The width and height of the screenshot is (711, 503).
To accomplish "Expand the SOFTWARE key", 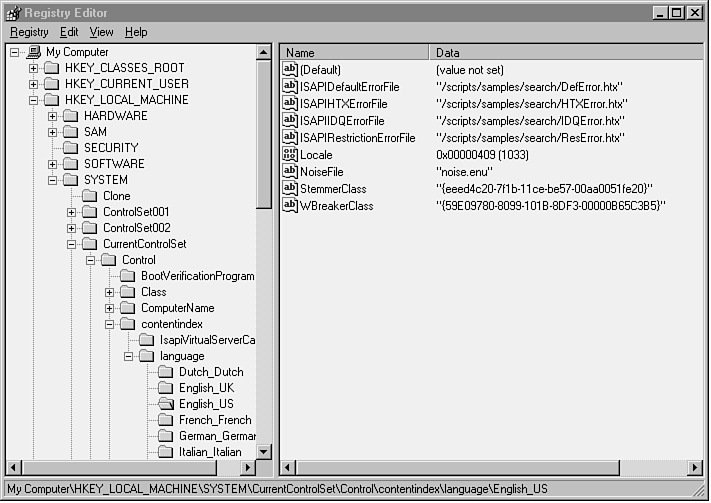I will tap(53, 164).
